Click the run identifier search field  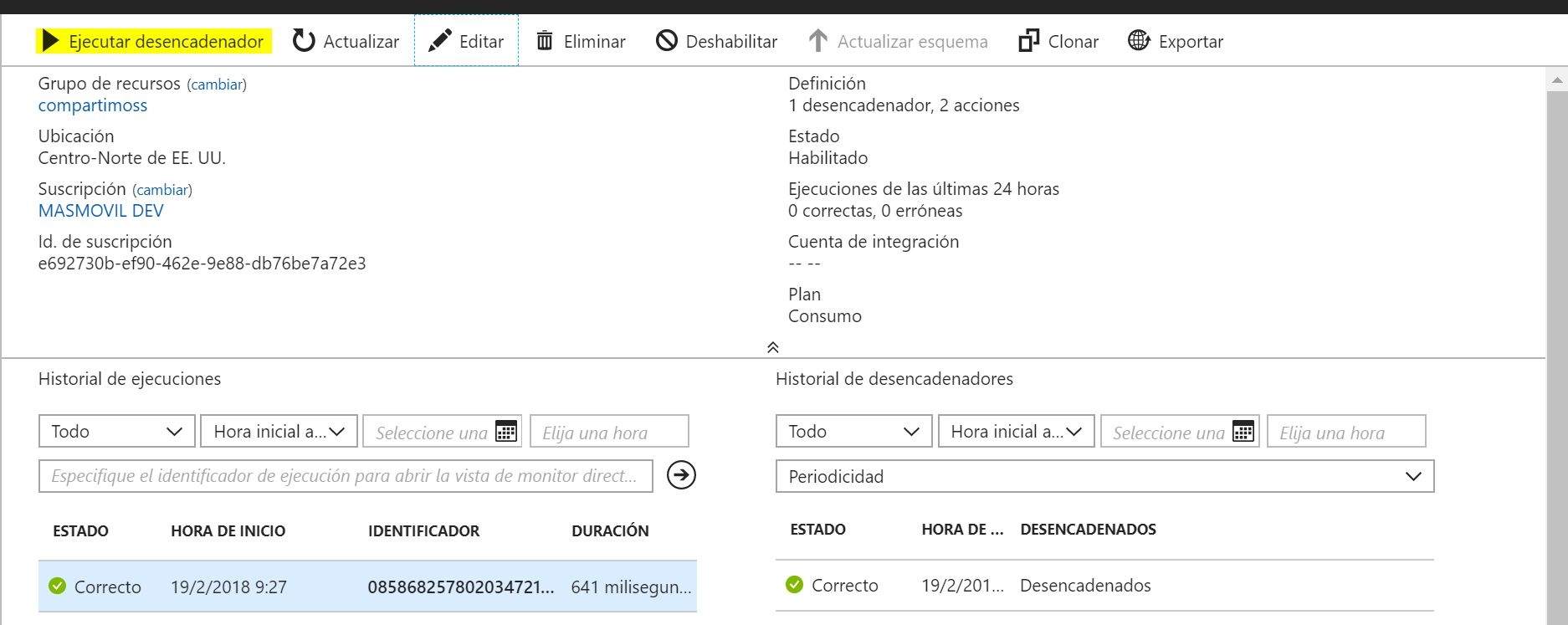345,476
